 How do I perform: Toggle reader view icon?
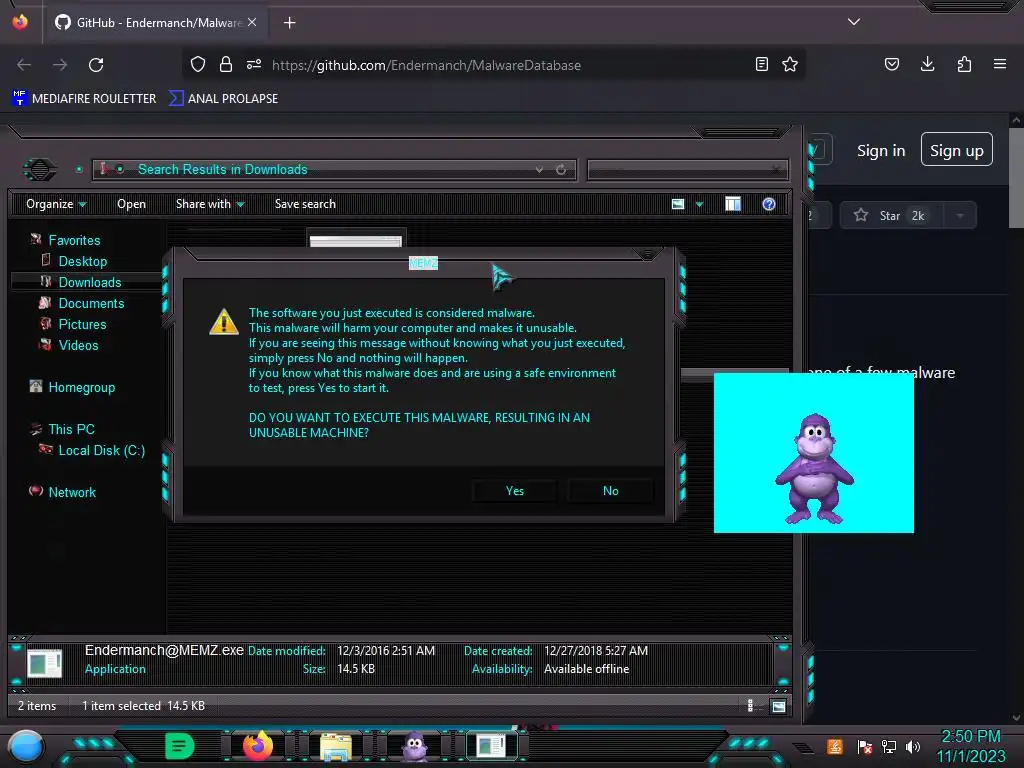click(761, 64)
